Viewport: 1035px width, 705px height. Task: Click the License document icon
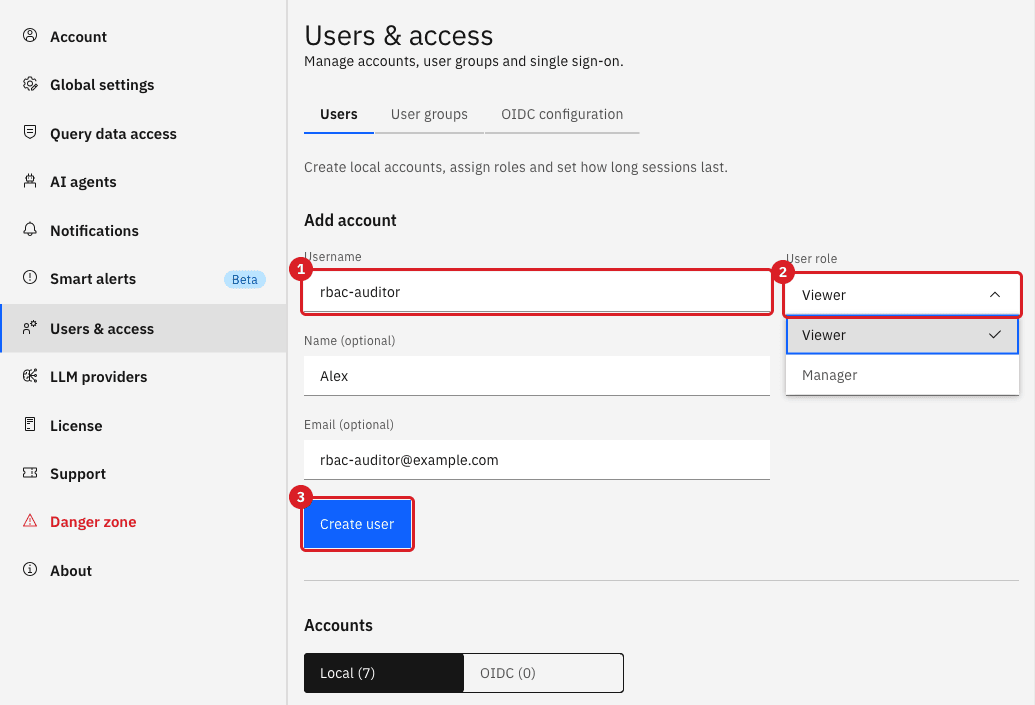pos(30,424)
